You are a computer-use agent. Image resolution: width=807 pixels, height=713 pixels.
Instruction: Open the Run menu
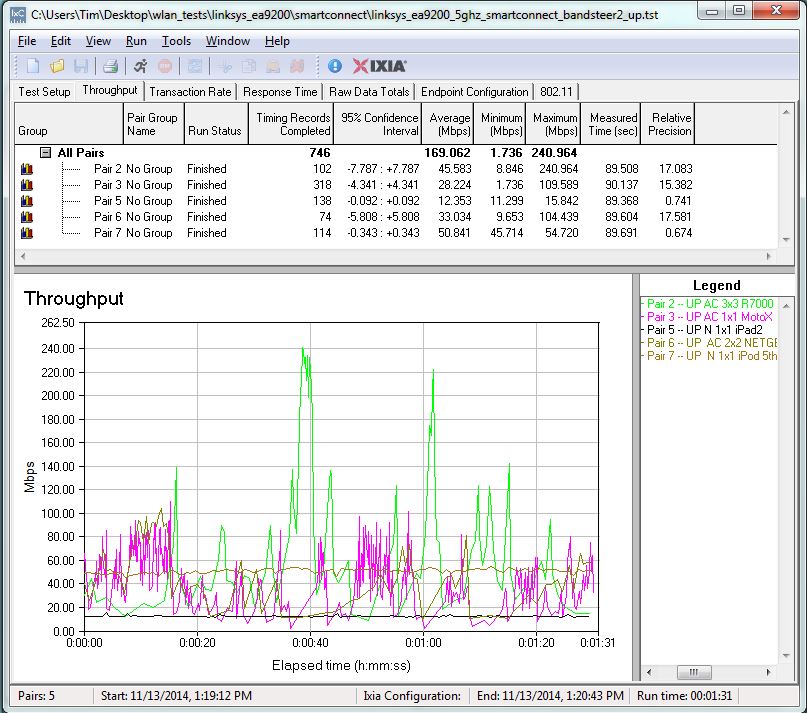tap(136, 41)
